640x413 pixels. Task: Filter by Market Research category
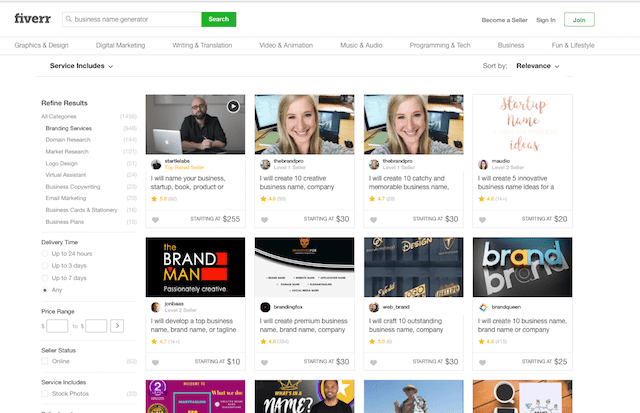67,151
